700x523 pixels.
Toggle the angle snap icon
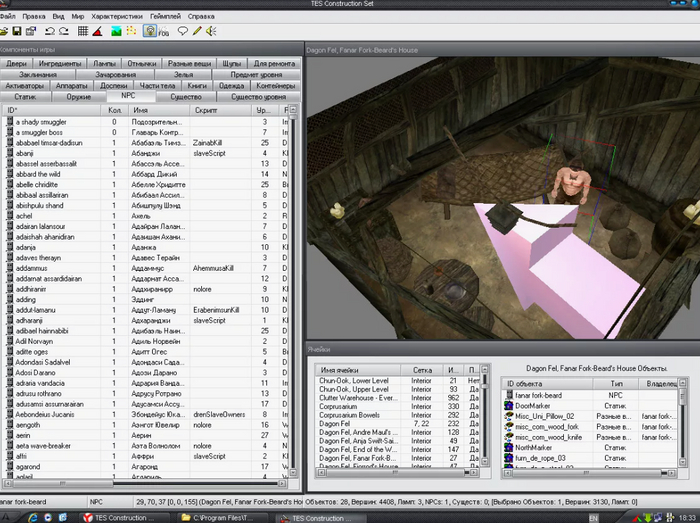coord(98,31)
